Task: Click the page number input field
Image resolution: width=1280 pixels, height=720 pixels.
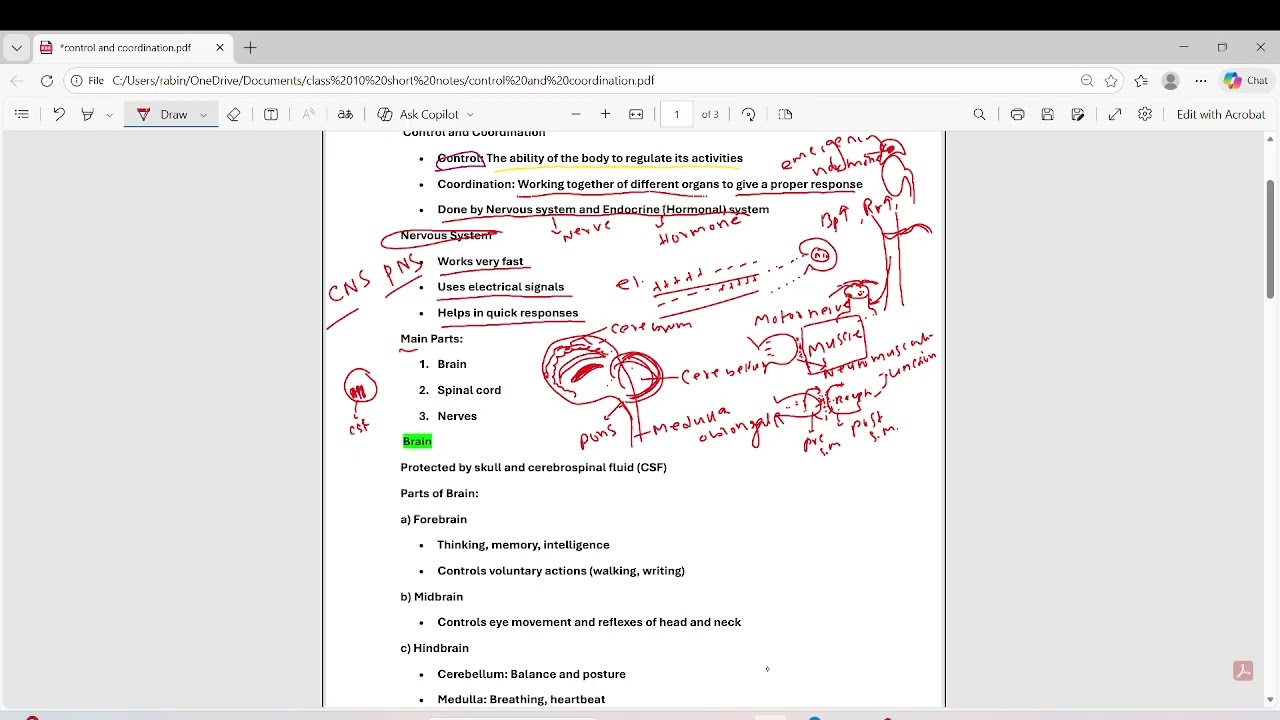Action: point(677,115)
